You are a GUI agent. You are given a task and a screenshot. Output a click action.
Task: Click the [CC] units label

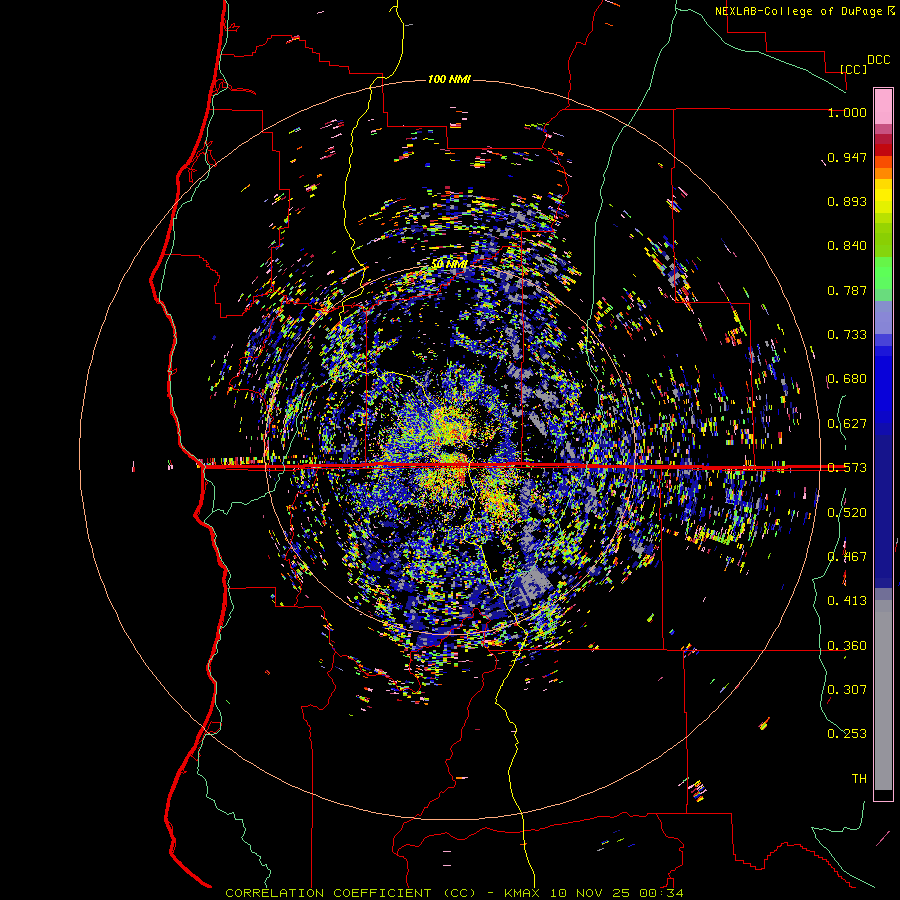point(854,69)
